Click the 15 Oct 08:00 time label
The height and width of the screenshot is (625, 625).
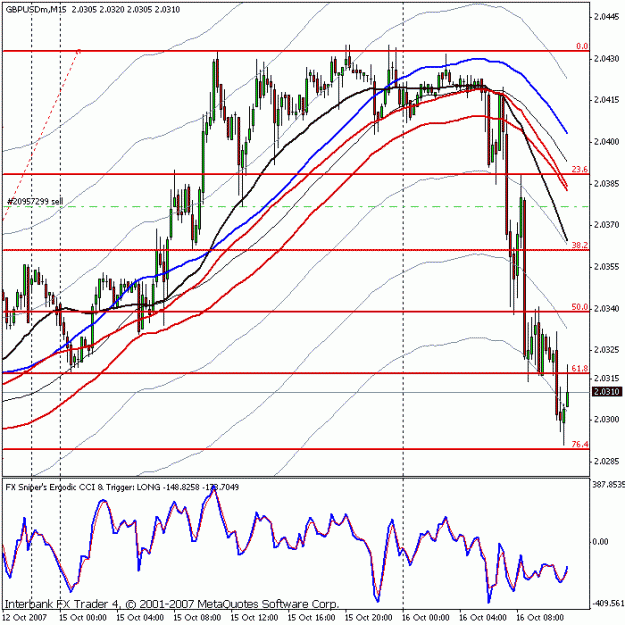[x=197, y=618]
